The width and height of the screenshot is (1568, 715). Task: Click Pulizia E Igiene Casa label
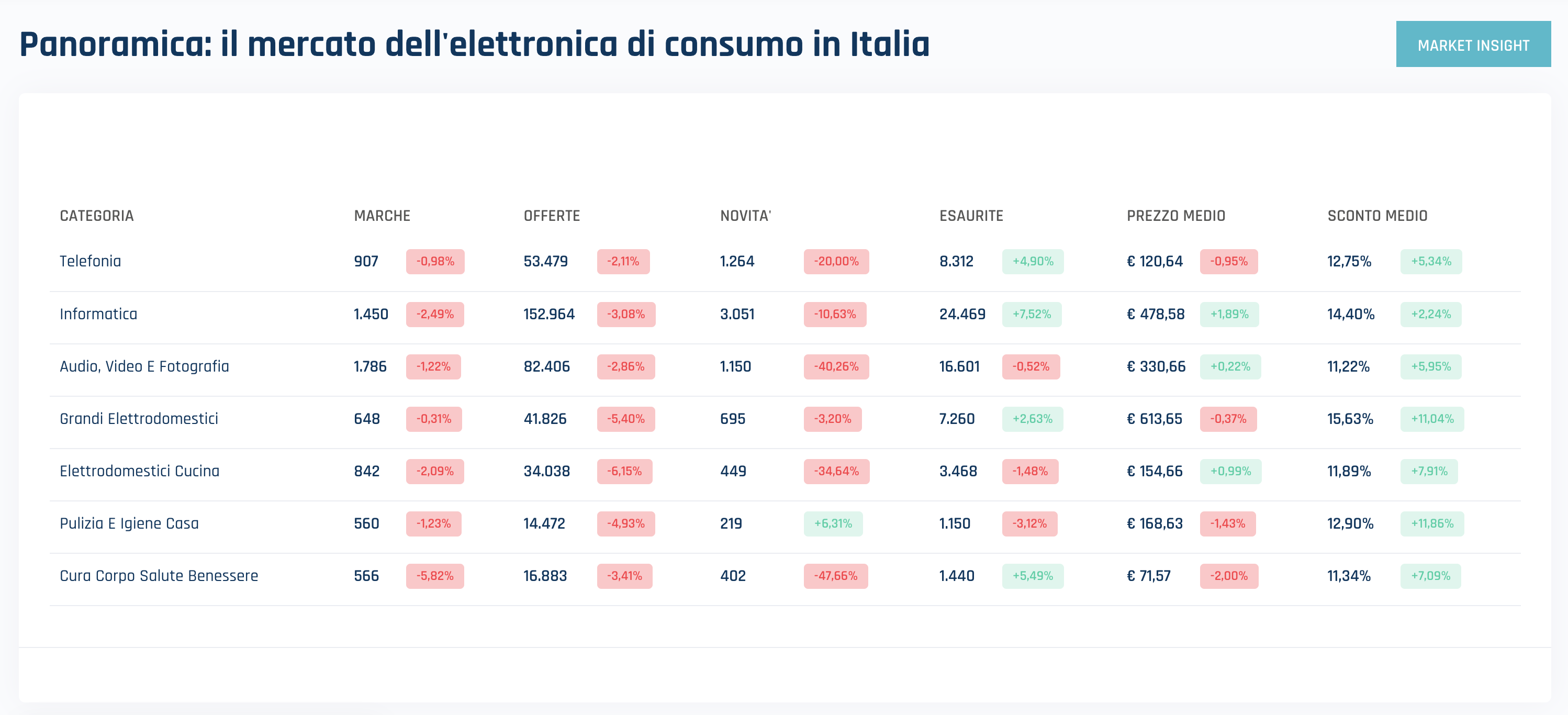129,523
